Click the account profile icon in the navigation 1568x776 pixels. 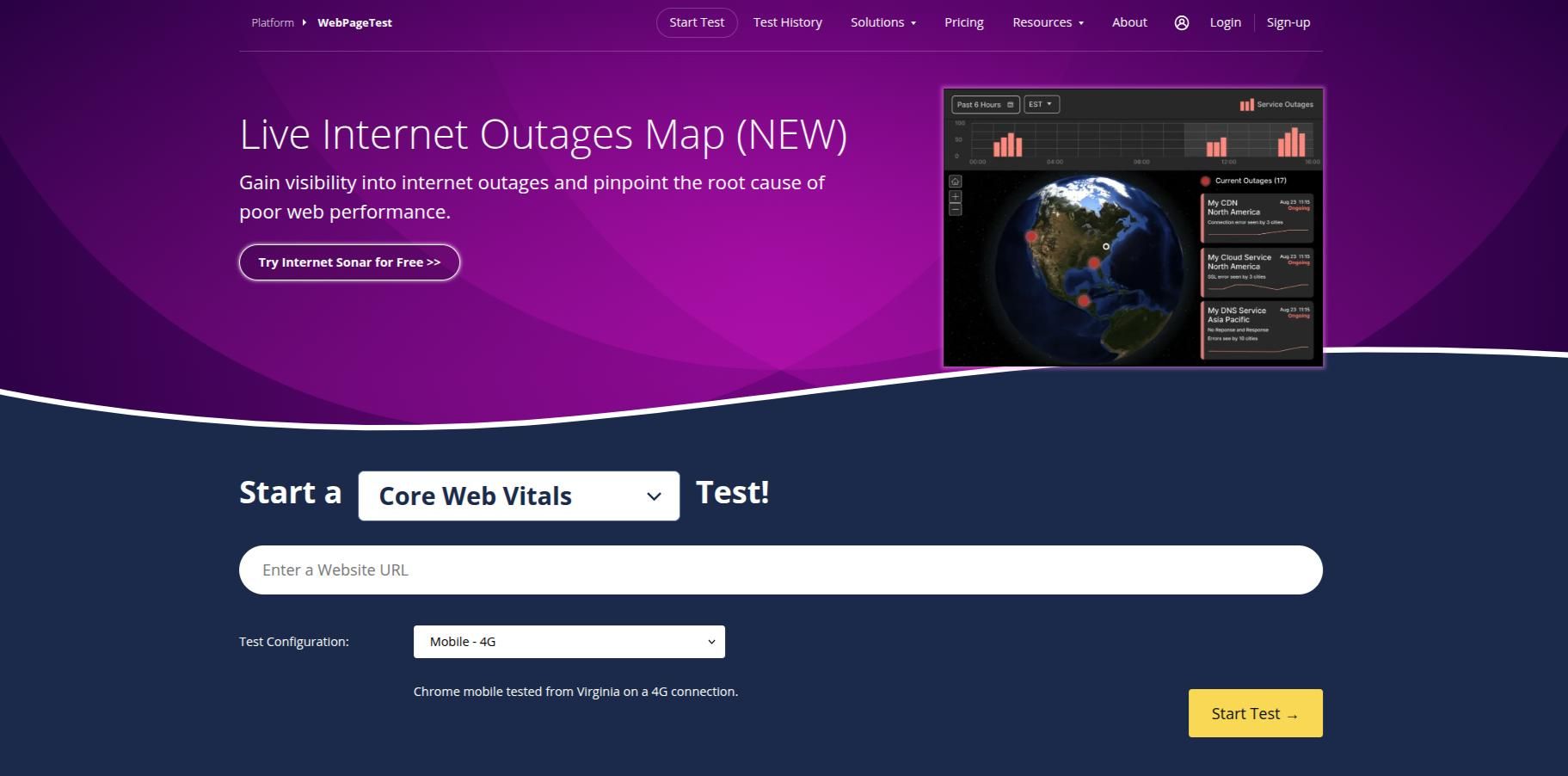click(x=1182, y=22)
